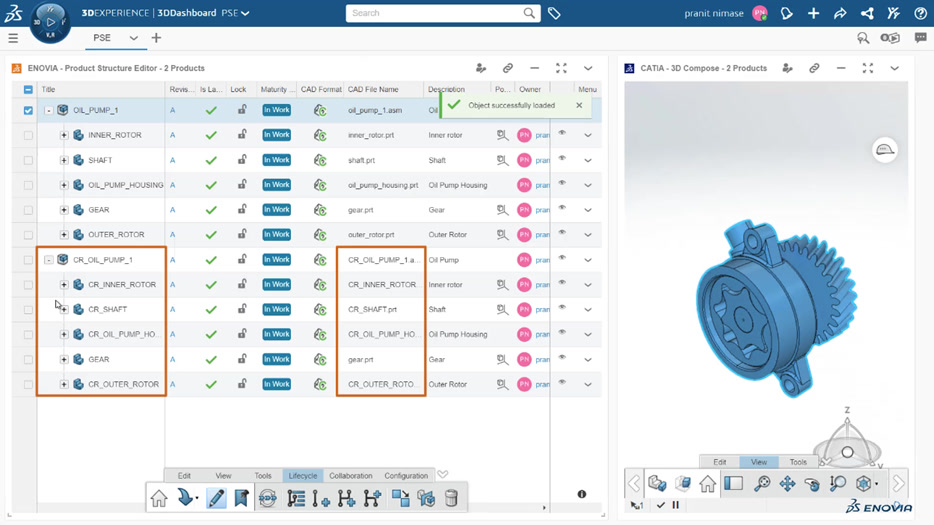Click the In Work maturity badge of the OUTER_ROTOR row
Viewport: 934px width, 525px height.
(x=276, y=235)
